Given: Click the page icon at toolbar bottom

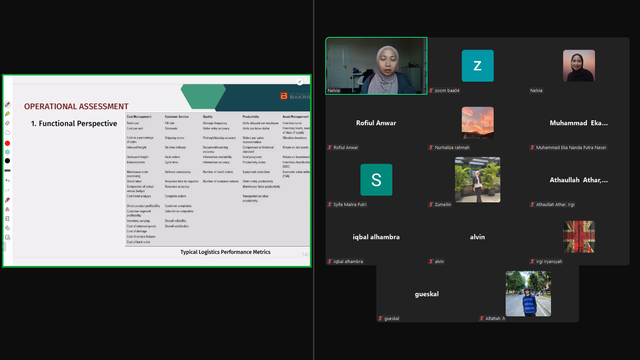Looking at the screenshot, I should point(7,238).
